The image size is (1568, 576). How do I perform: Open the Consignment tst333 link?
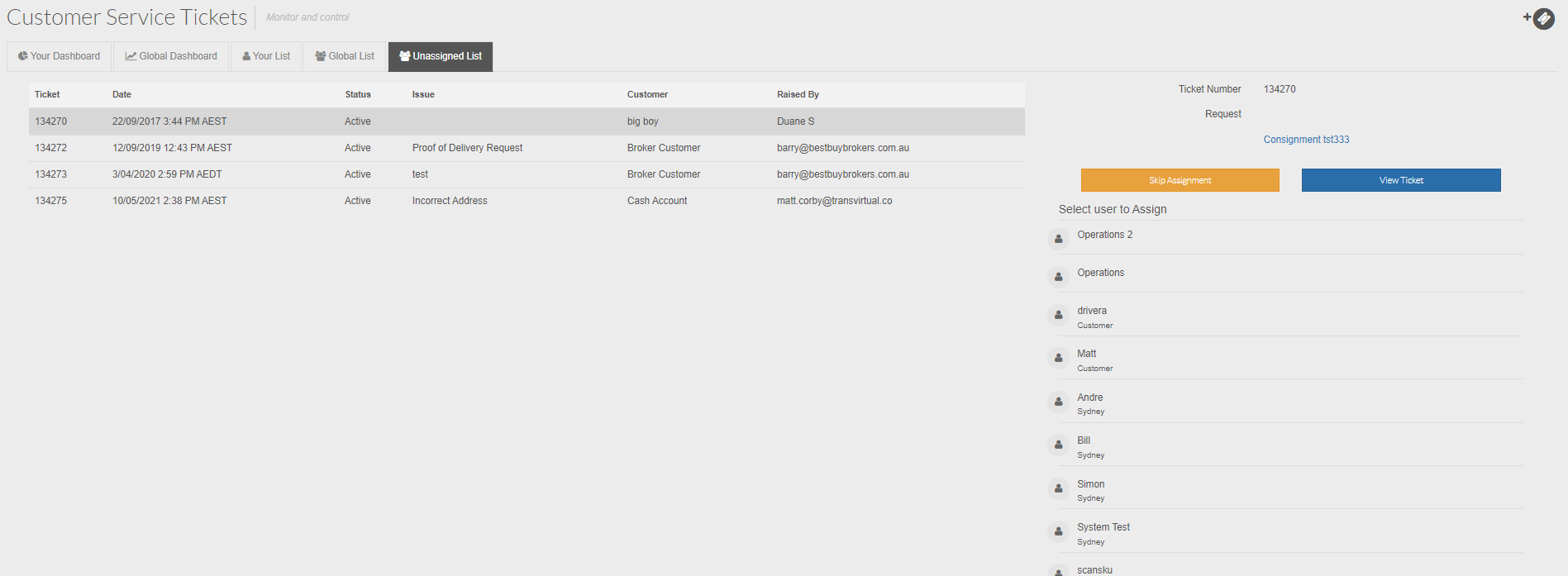click(1306, 140)
